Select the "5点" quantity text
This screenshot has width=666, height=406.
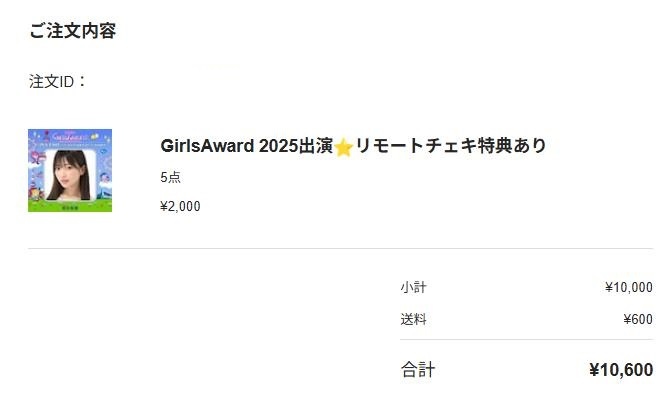(x=170, y=177)
